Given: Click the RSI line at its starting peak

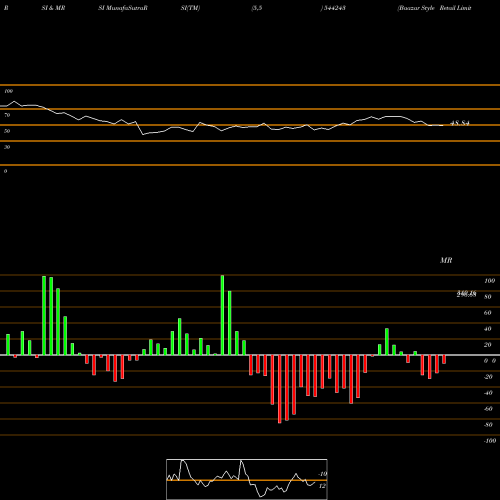Looking at the screenshot, I should tap(14, 101).
